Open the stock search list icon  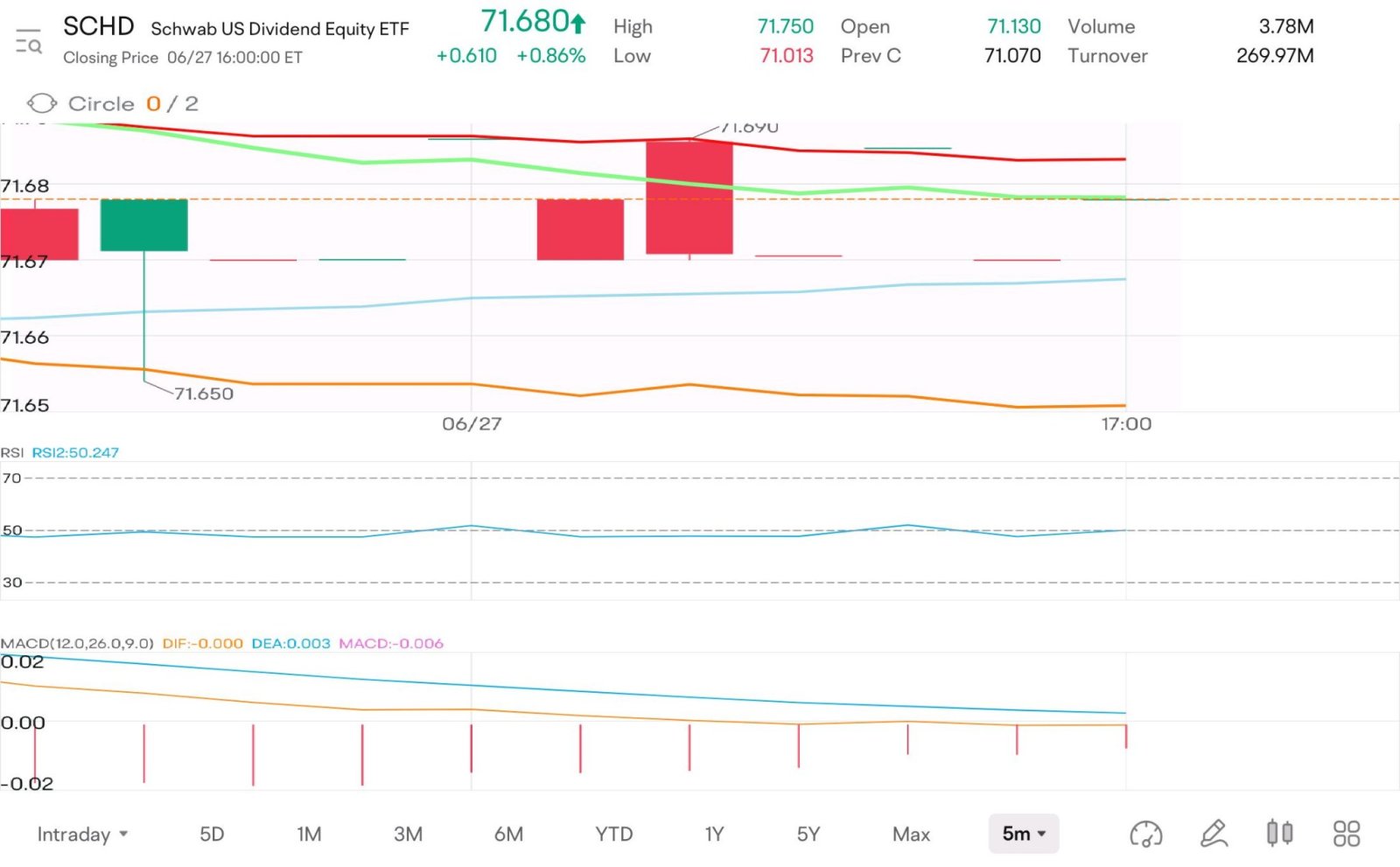point(29,41)
